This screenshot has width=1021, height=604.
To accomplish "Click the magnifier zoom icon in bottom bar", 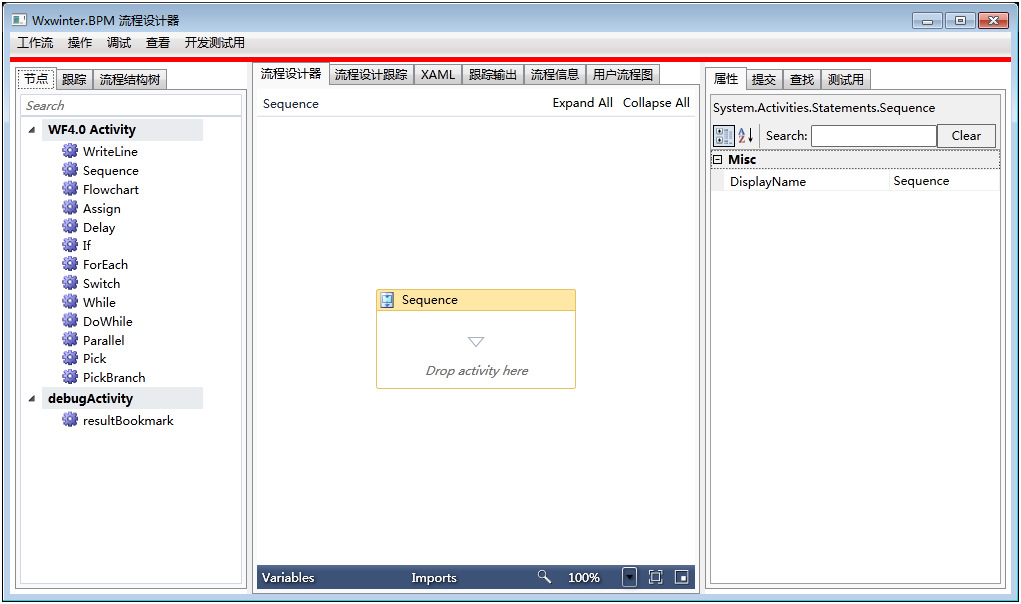I will [544, 577].
